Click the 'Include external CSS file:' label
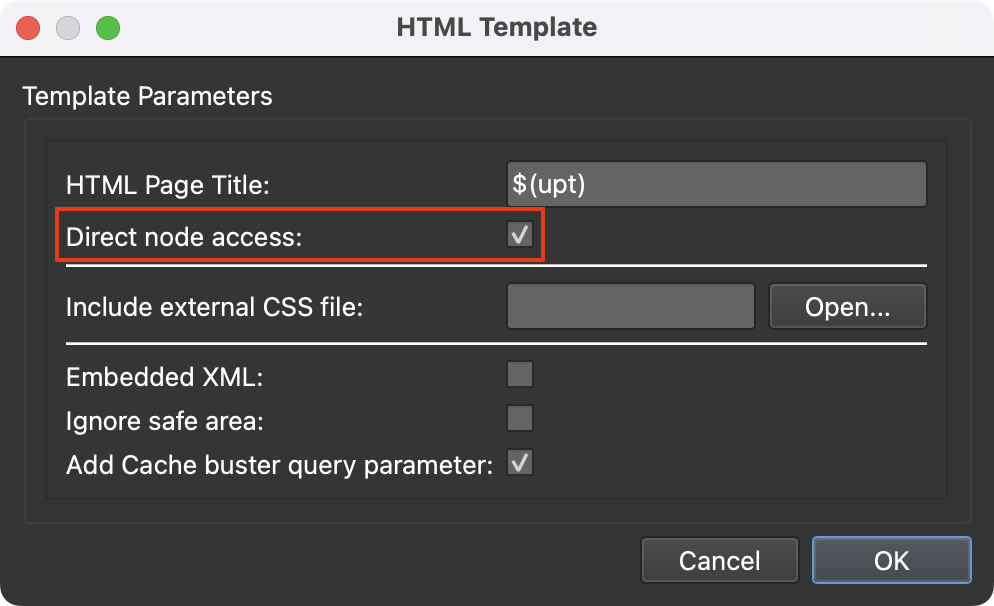Viewport: 994px width, 606px height. click(x=214, y=307)
